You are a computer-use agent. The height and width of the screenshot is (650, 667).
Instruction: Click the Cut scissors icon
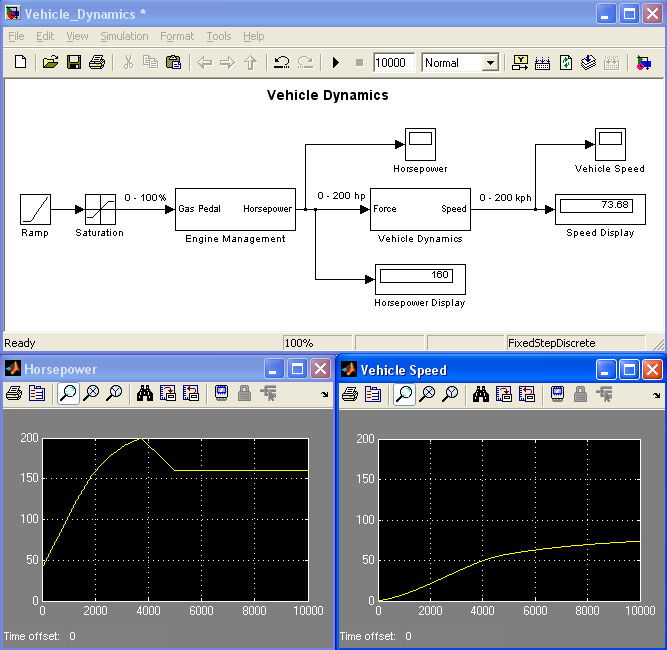[x=128, y=63]
